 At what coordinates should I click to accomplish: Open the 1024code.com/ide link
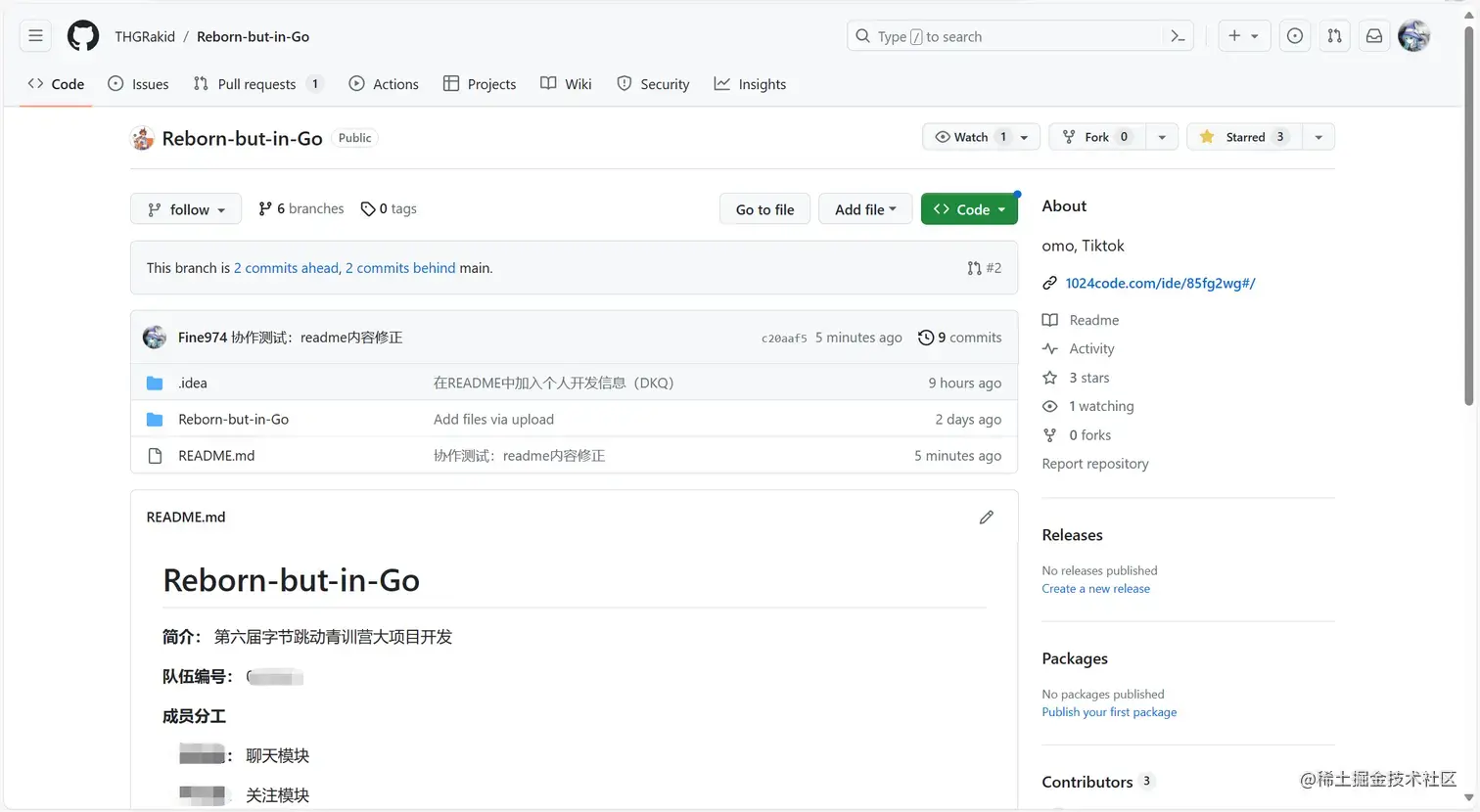point(1160,283)
